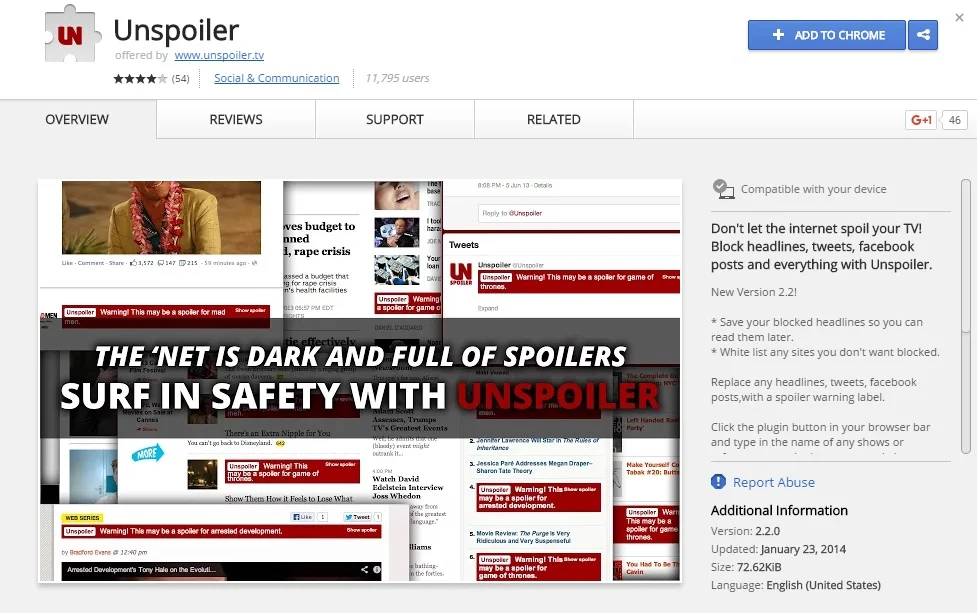Click the Unspoiler promotional screenshot image

(360, 381)
